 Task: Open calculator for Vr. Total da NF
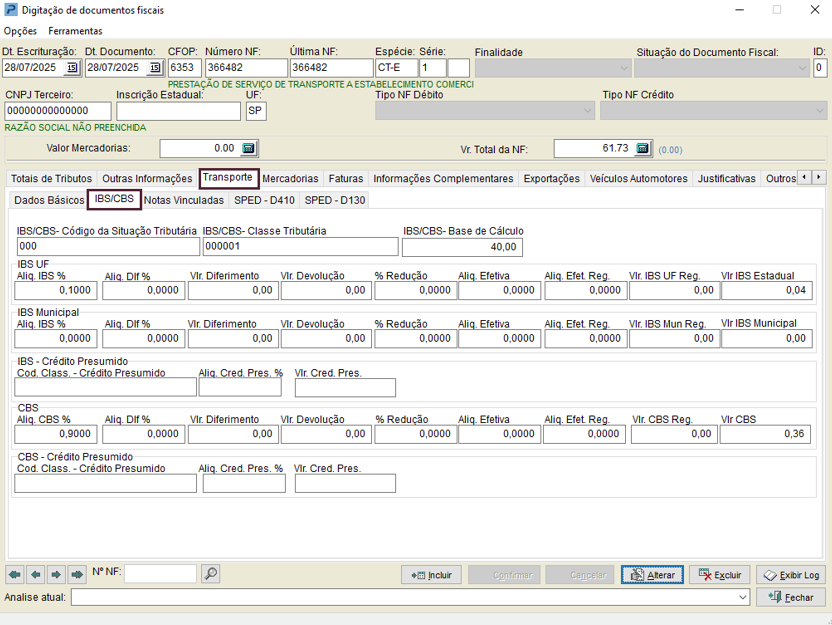[x=643, y=148]
